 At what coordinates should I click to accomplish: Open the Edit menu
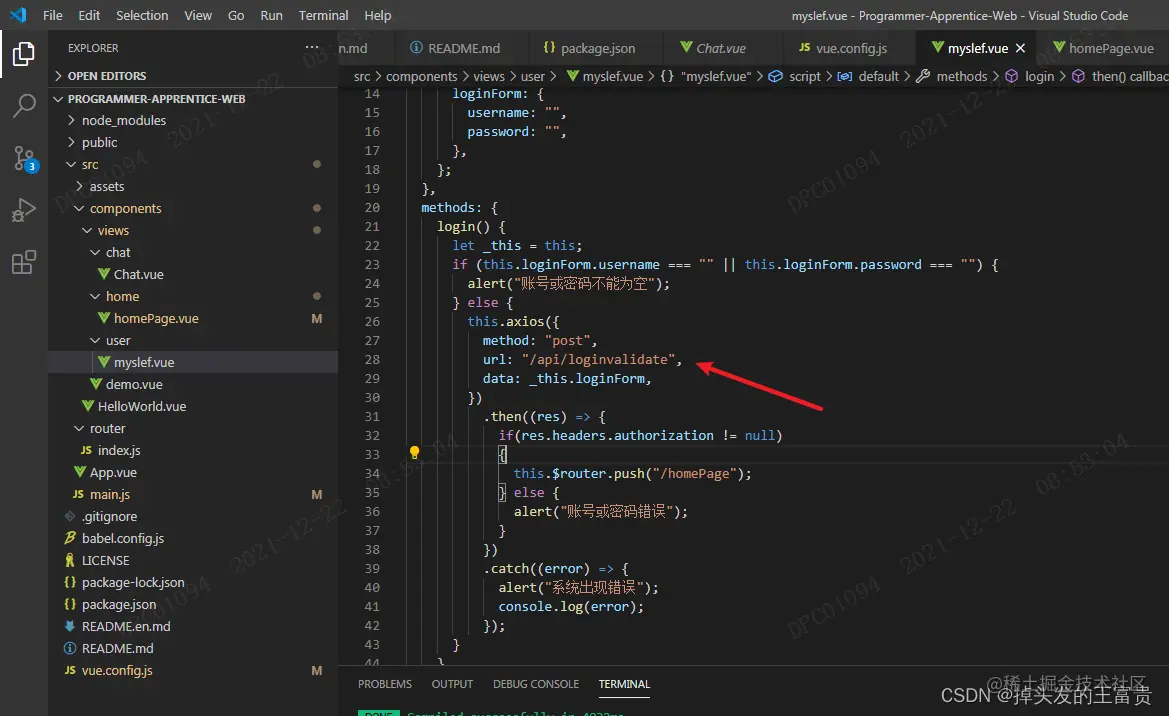pos(89,15)
